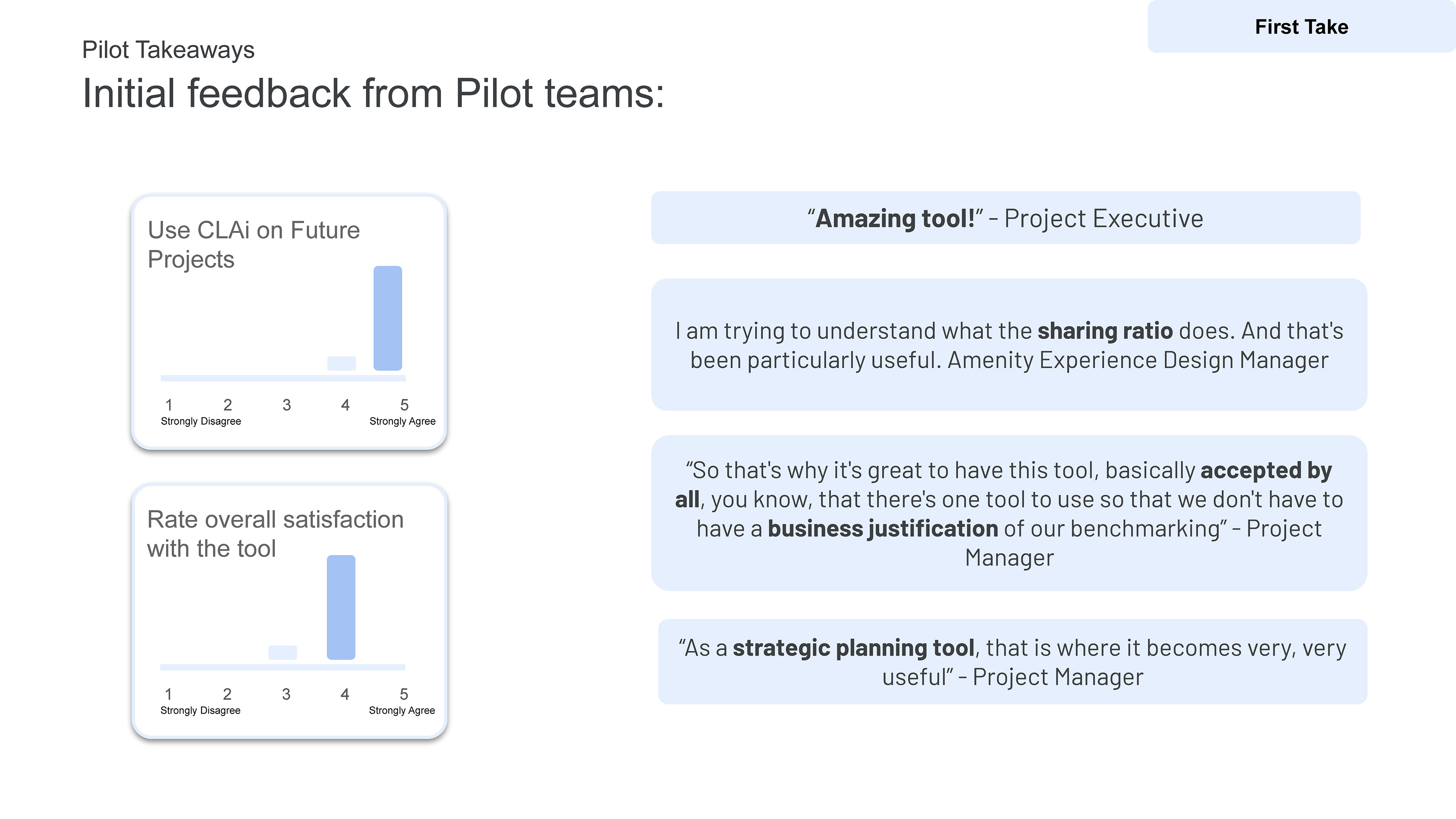Click axis number 5 in the satisfaction chart
Screen dimensions: 1456x819
pos(403,694)
